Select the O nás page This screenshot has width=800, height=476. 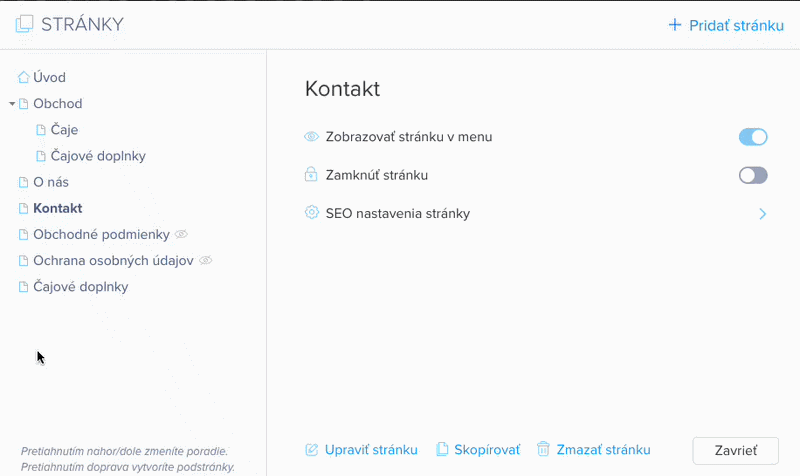pyautogui.click(x=50, y=182)
